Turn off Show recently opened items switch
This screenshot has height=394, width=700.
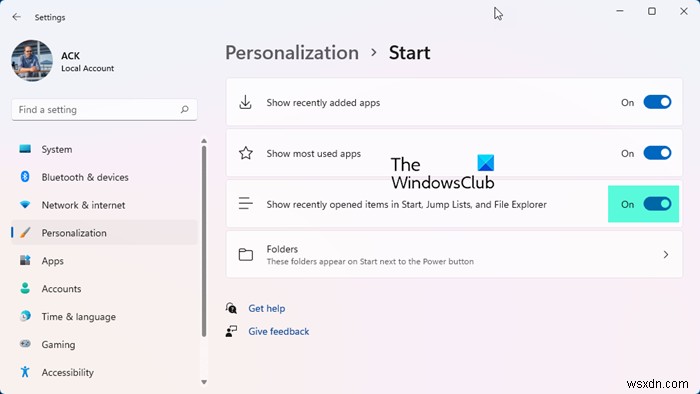657,204
